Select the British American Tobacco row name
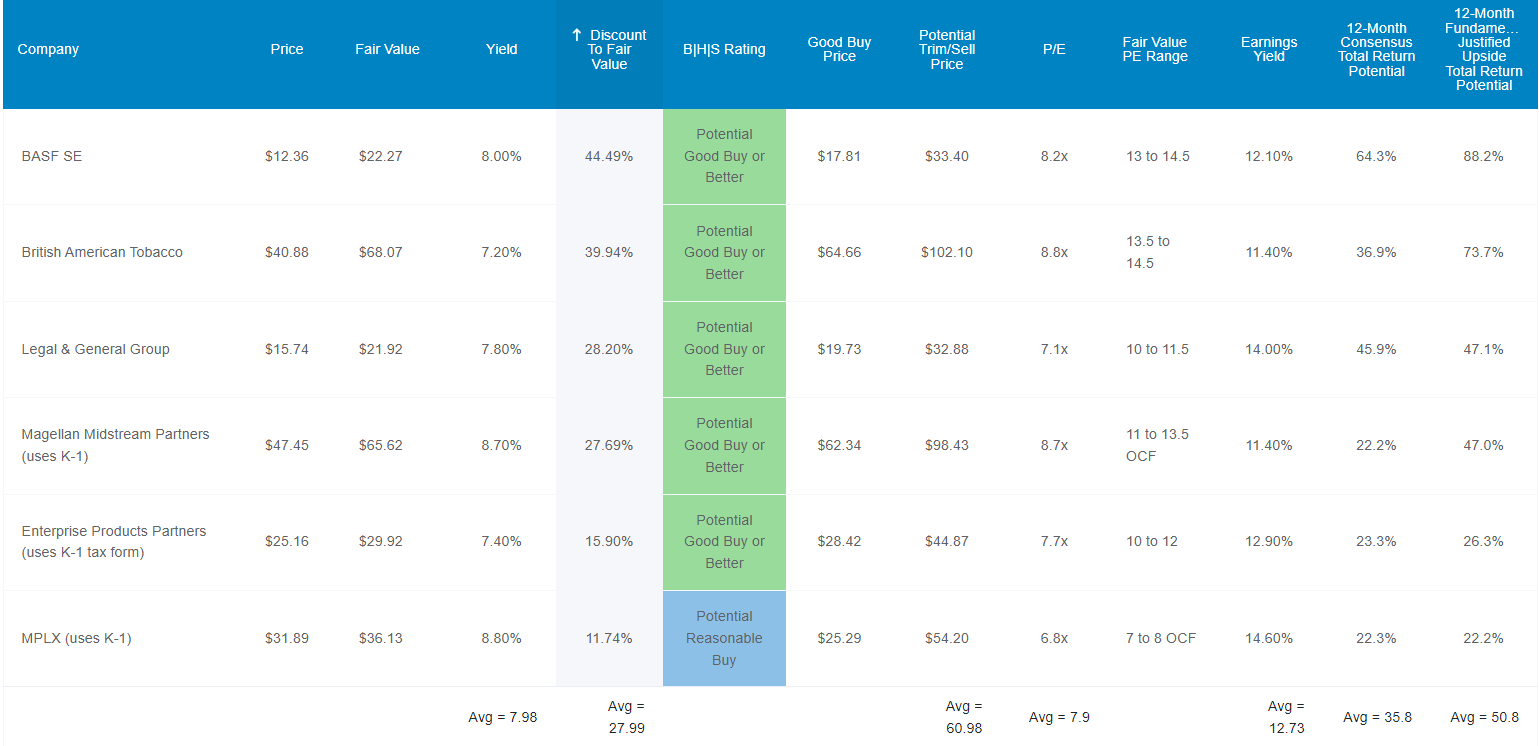 (102, 252)
